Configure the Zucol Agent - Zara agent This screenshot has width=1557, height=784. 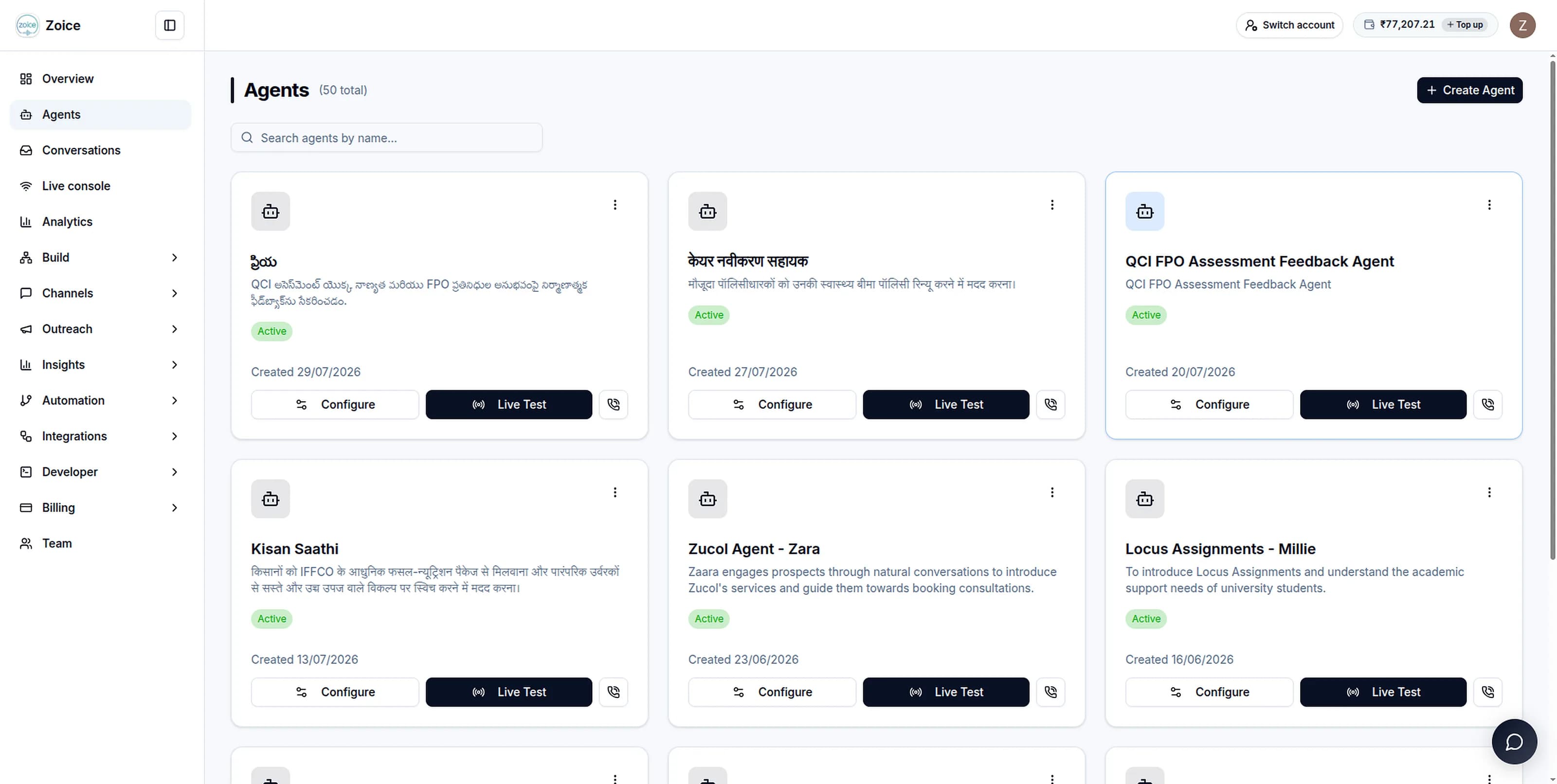click(772, 692)
